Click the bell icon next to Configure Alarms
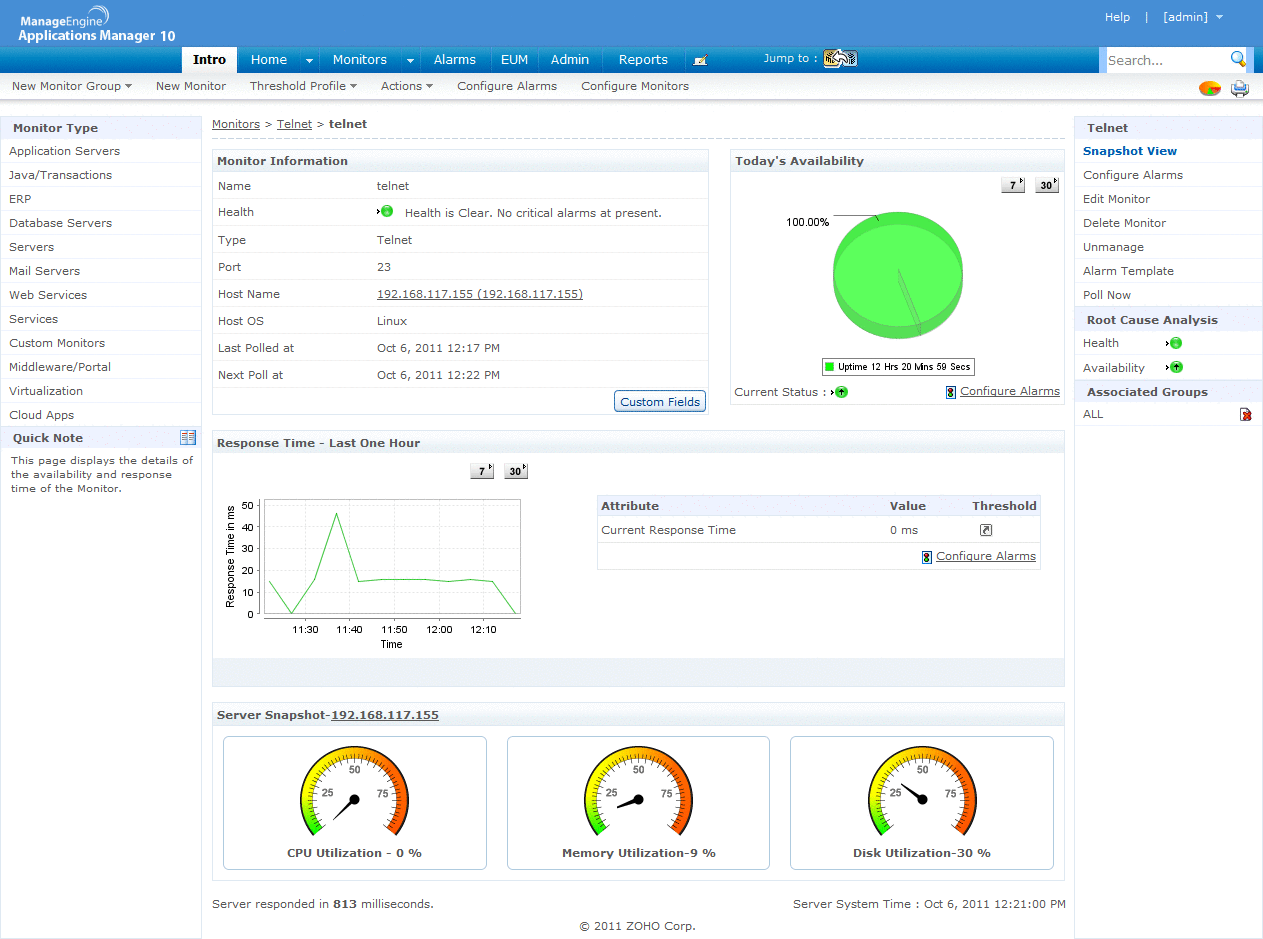 (949, 391)
